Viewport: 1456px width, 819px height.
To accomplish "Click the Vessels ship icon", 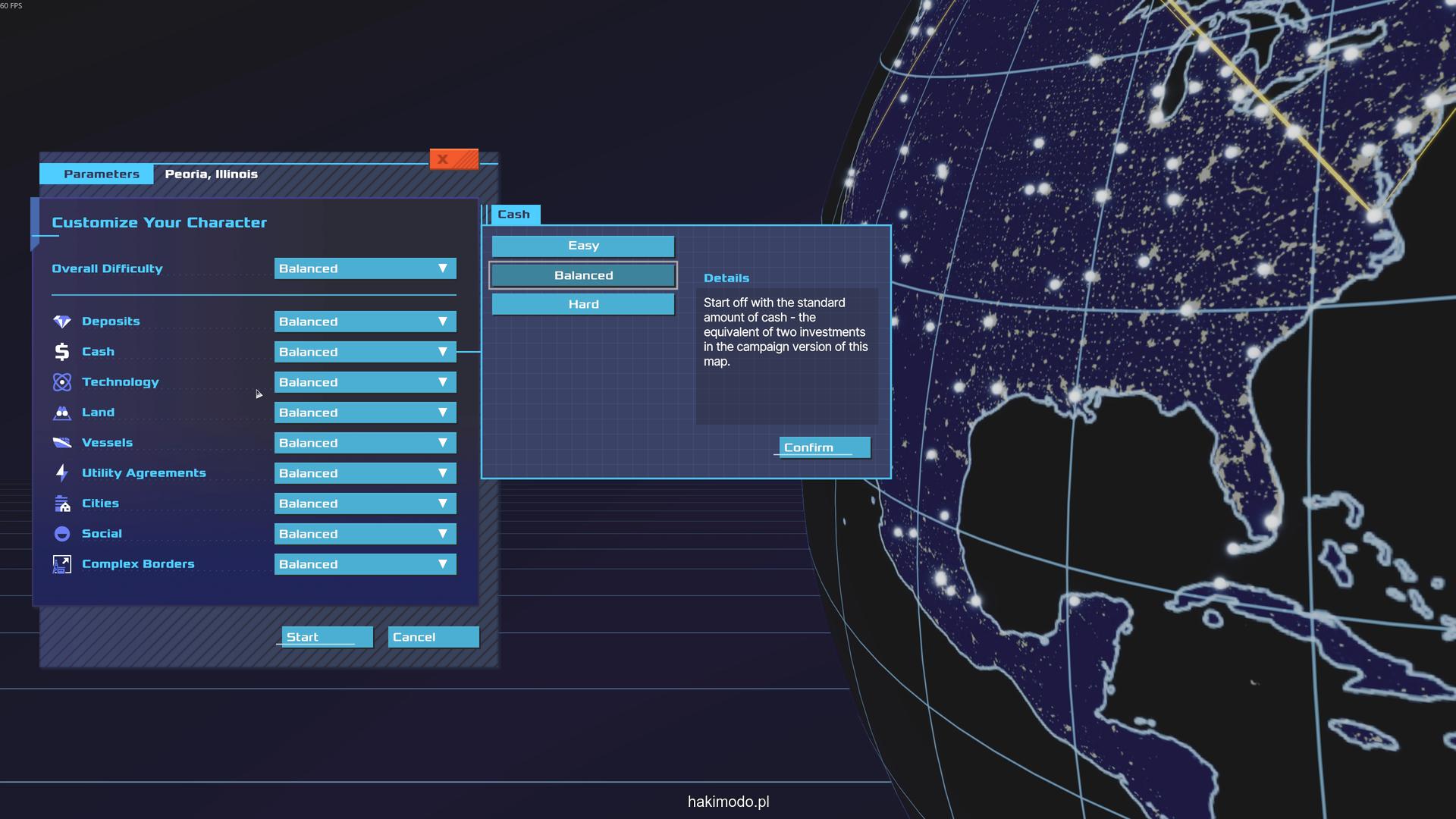I will click(x=62, y=443).
